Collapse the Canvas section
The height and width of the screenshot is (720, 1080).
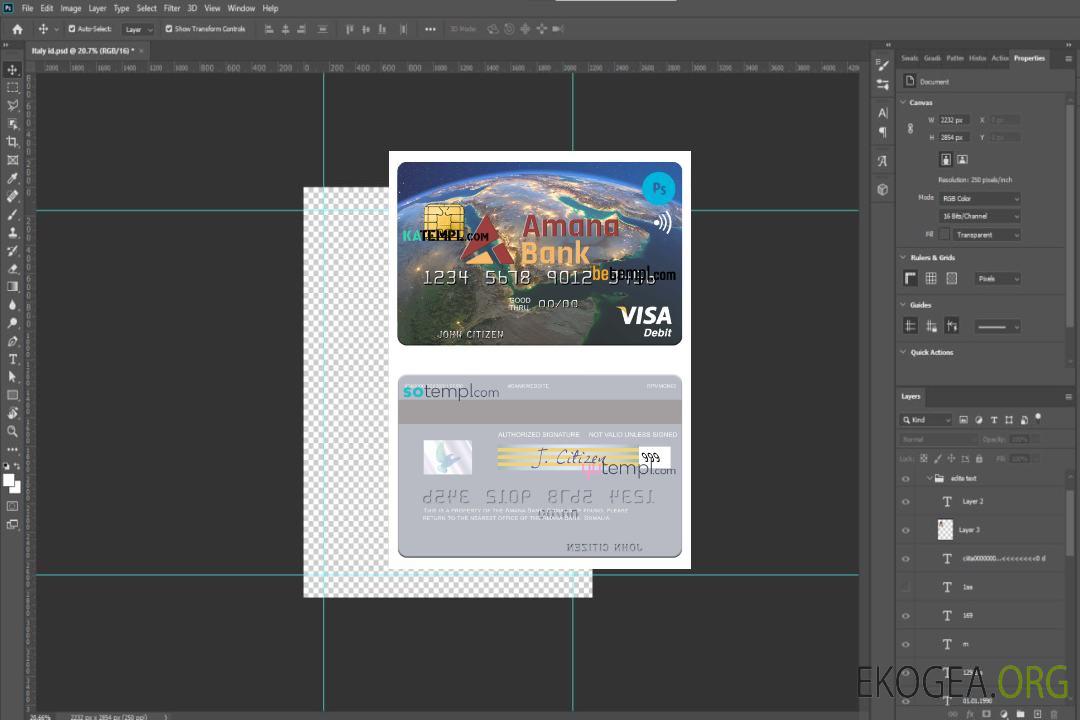coord(903,102)
